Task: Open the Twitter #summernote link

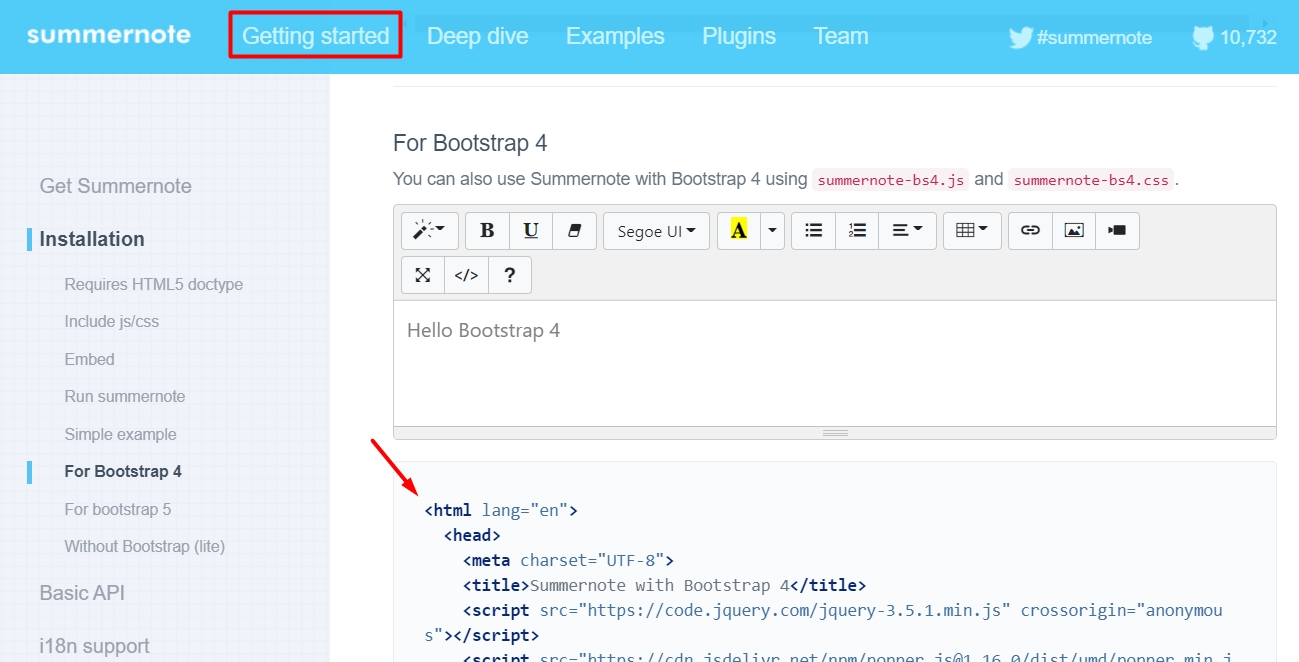Action: click(1080, 38)
